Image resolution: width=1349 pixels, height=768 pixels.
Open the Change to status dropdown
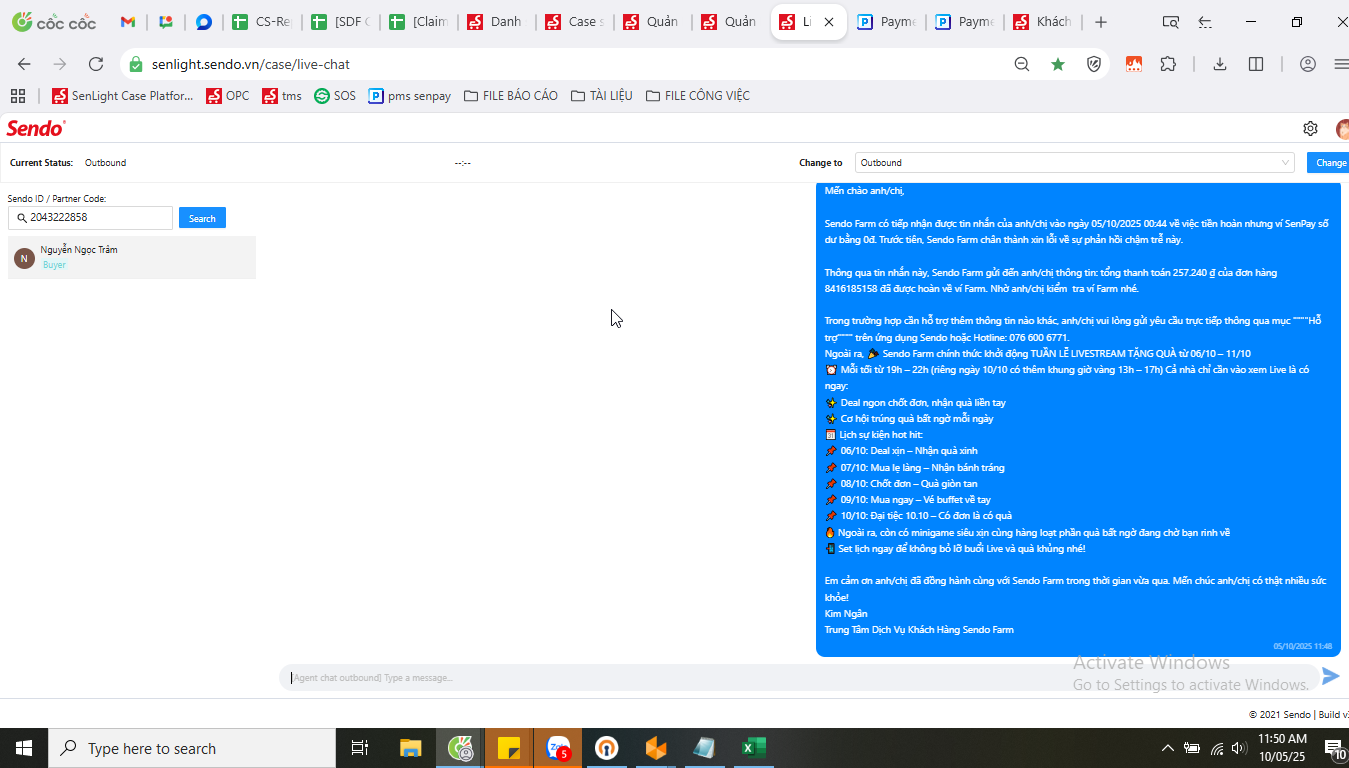[x=1075, y=162]
